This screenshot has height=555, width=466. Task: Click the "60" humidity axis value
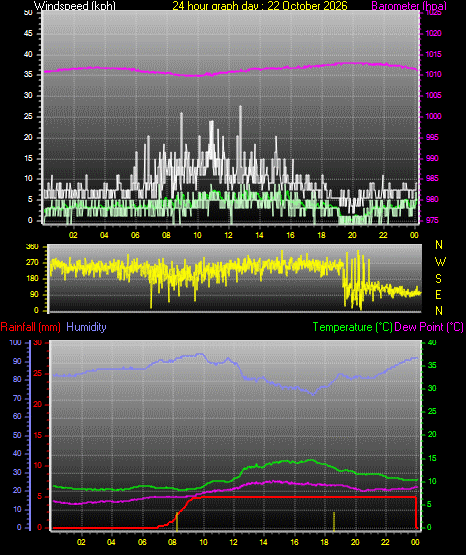point(17,417)
